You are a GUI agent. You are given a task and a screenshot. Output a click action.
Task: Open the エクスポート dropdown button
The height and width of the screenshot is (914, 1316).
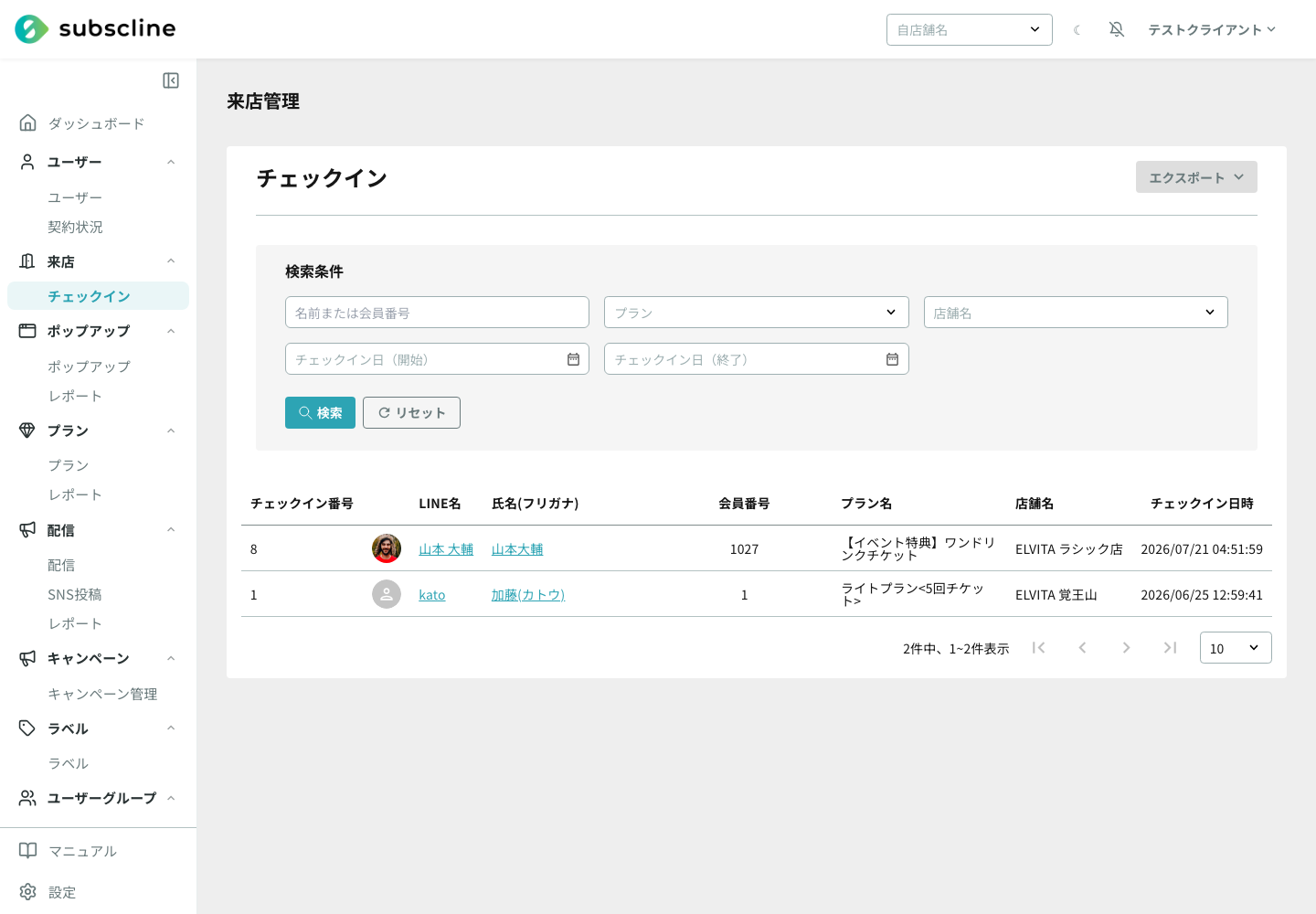[1196, 177]
